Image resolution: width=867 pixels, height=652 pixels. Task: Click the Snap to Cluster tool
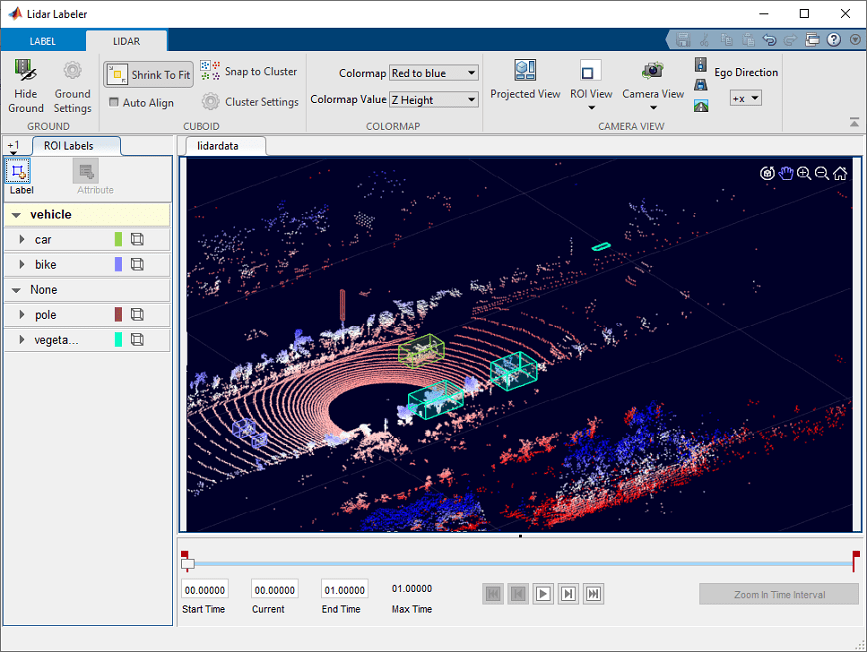coord(250,71)
